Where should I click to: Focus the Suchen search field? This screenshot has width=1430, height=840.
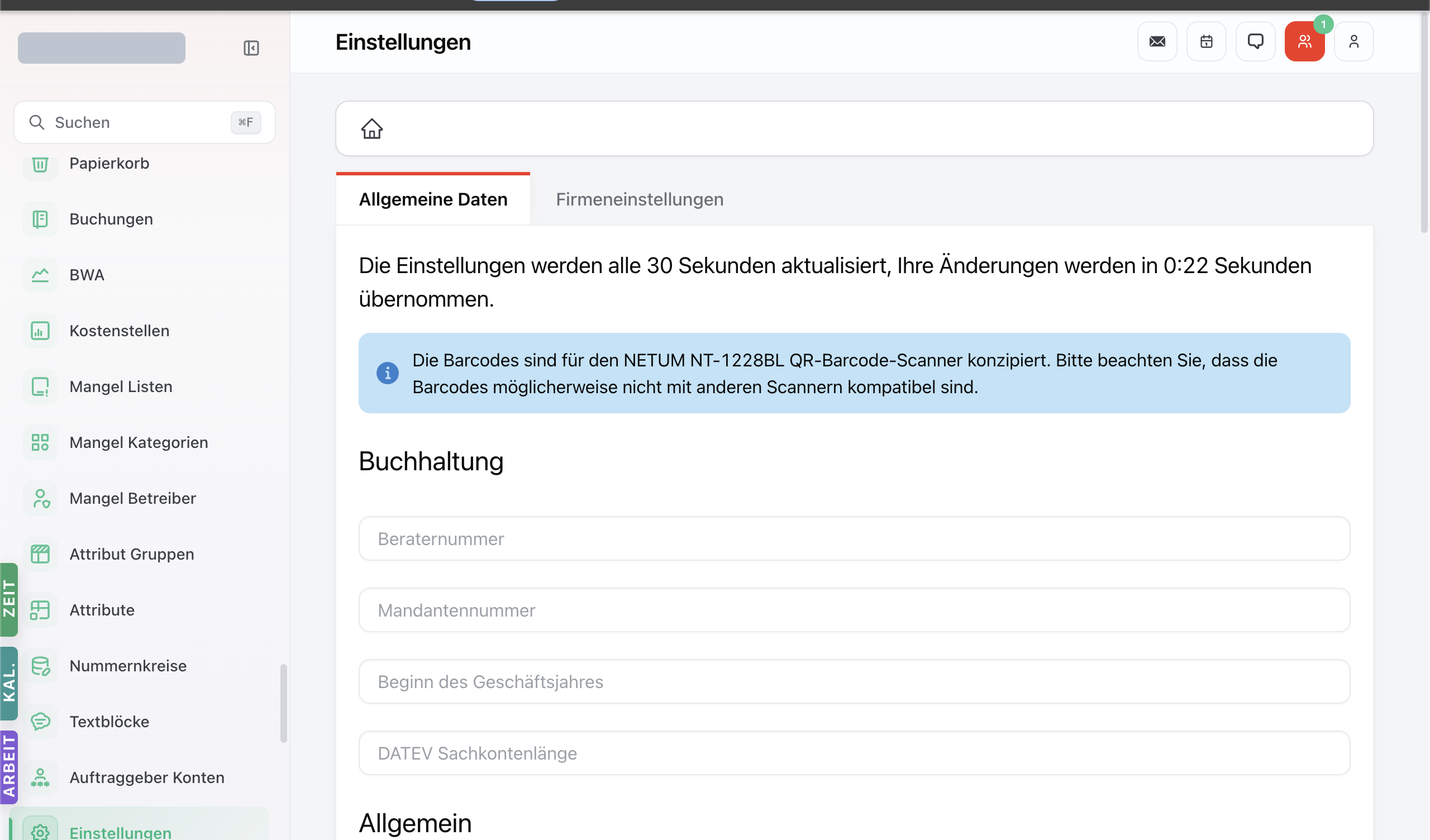click(145, 122)
